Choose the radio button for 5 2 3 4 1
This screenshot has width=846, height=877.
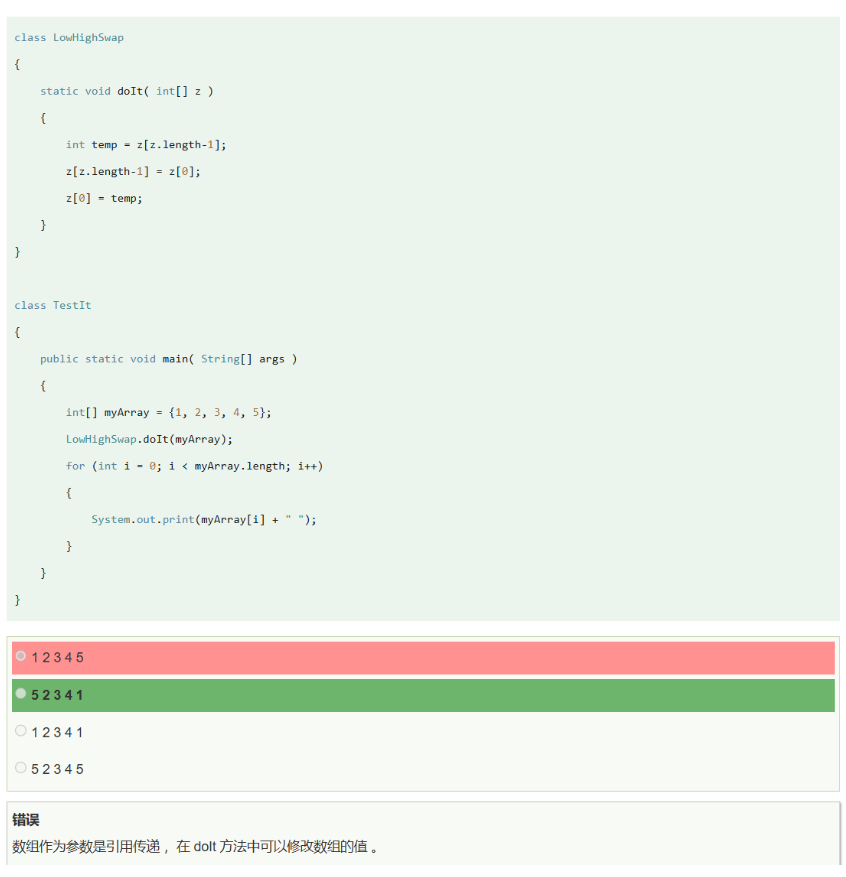click(x=21, y=693)
